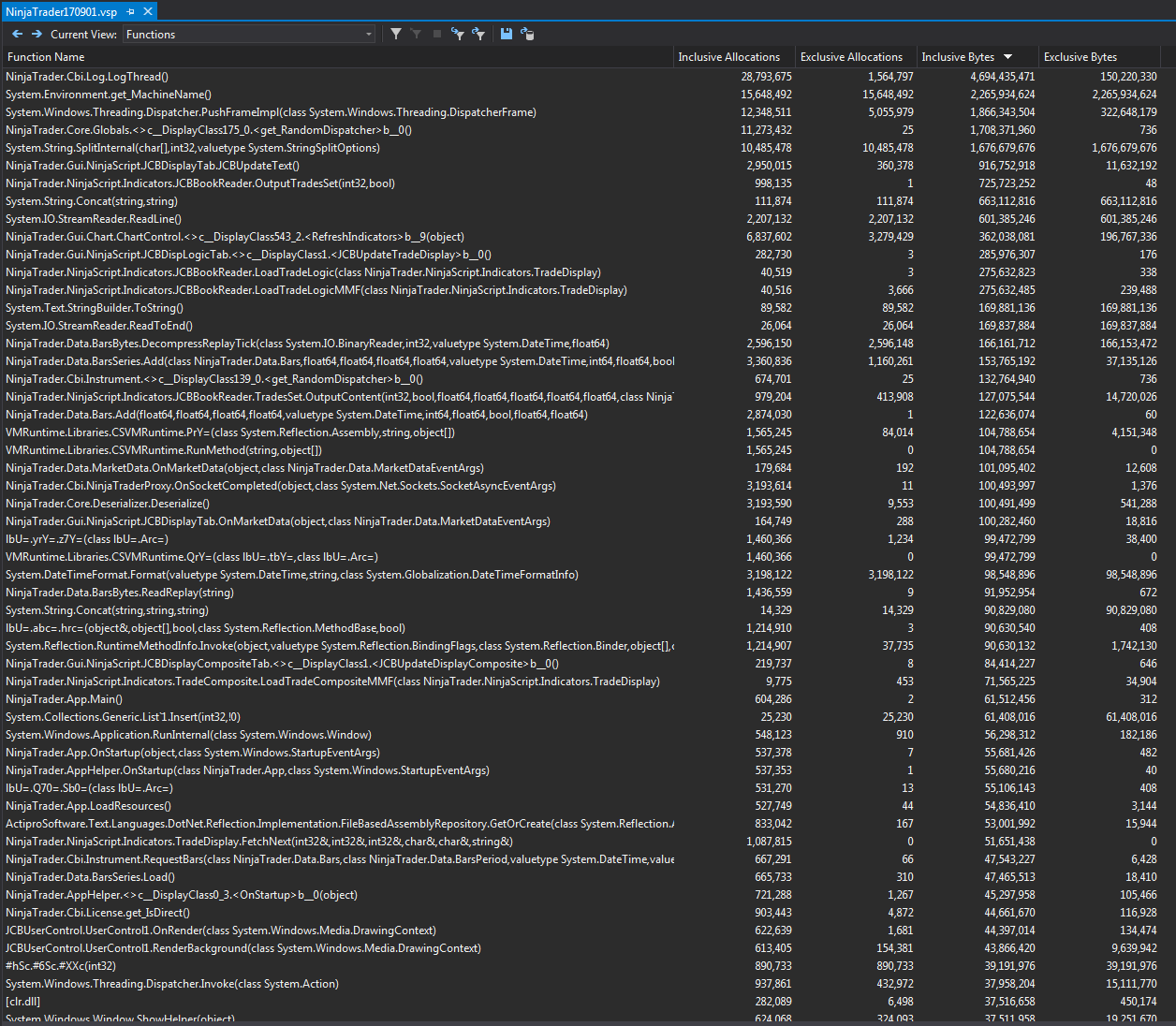This screenshot has height=1026, width=1176.
Task: Select the [clr.dll] row
Action: [581, 1002]
